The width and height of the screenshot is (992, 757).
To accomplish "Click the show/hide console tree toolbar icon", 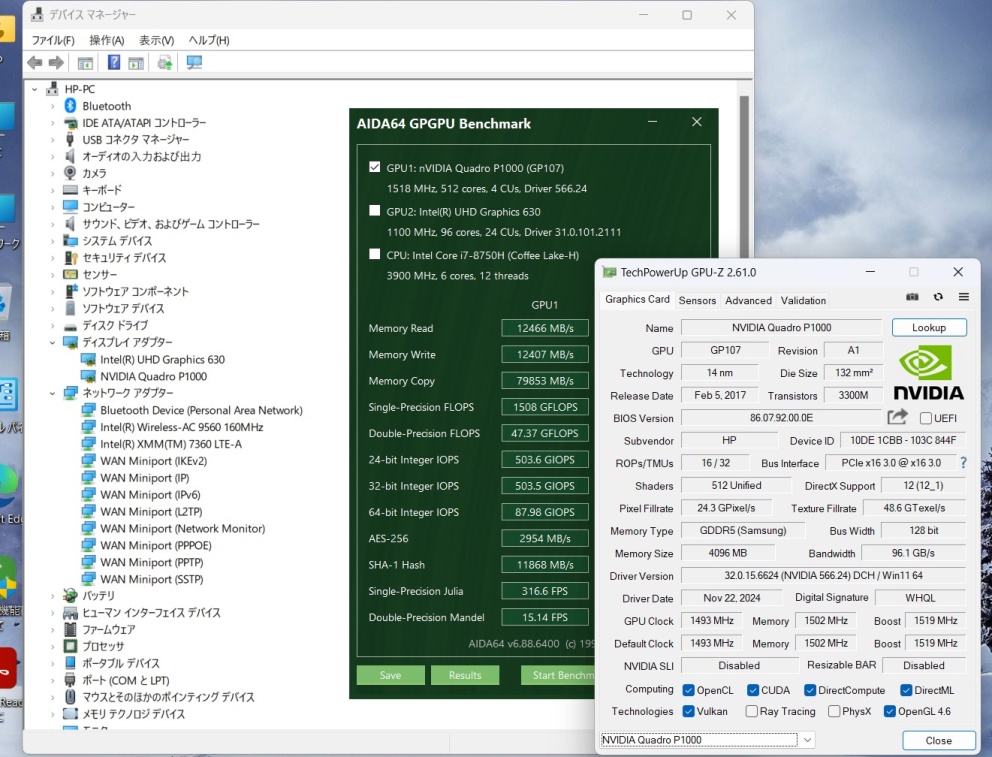I will (x=85, y=63).
